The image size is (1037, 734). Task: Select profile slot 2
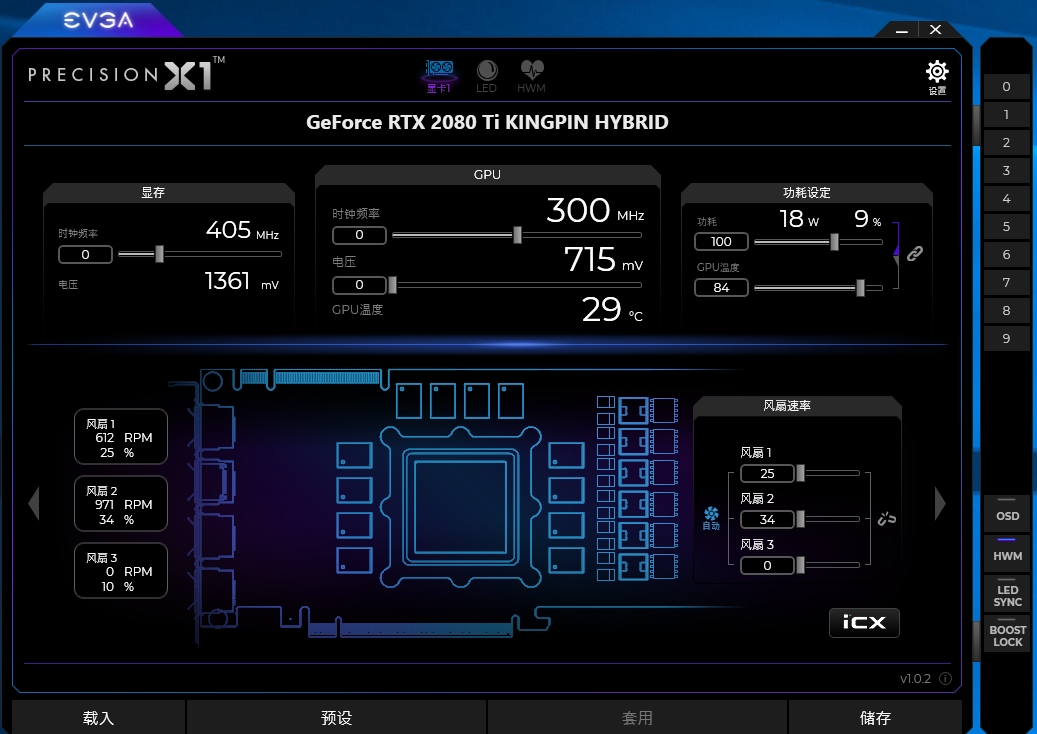point(1006,142)
